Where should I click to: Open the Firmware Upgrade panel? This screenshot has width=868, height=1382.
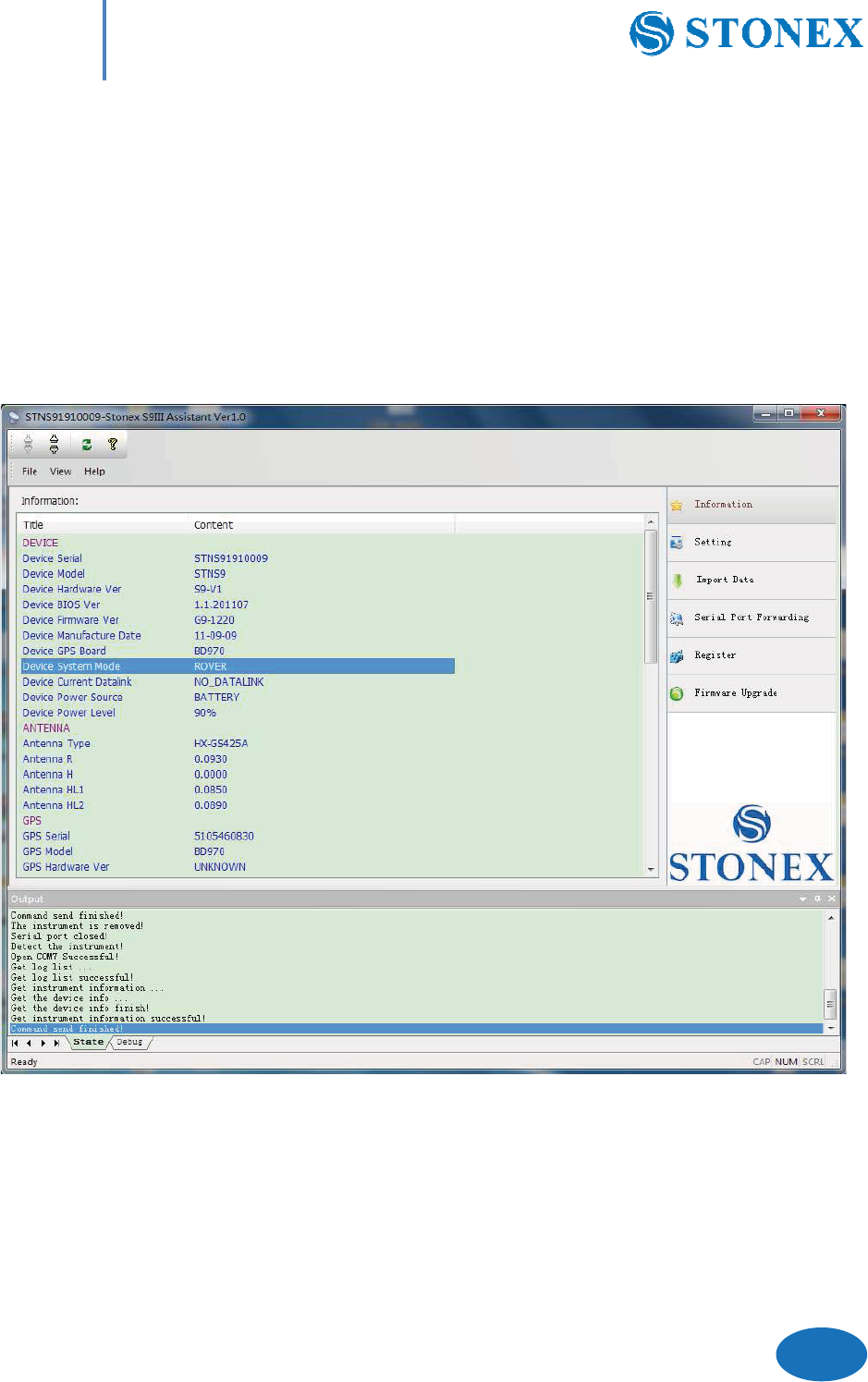(x=752, y=693)
